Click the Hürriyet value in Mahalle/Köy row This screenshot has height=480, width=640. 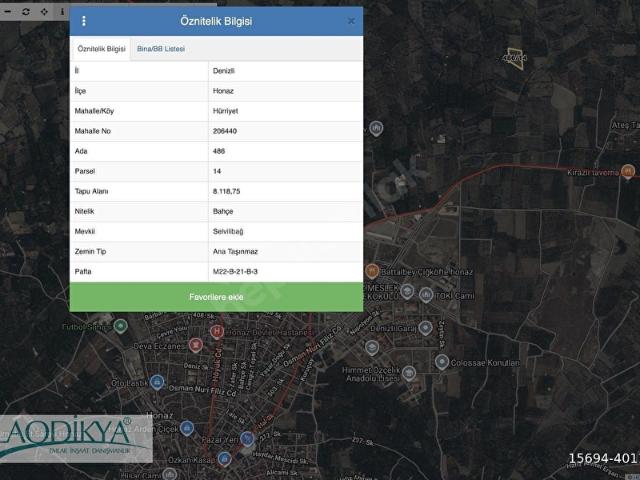click(225, 111)
